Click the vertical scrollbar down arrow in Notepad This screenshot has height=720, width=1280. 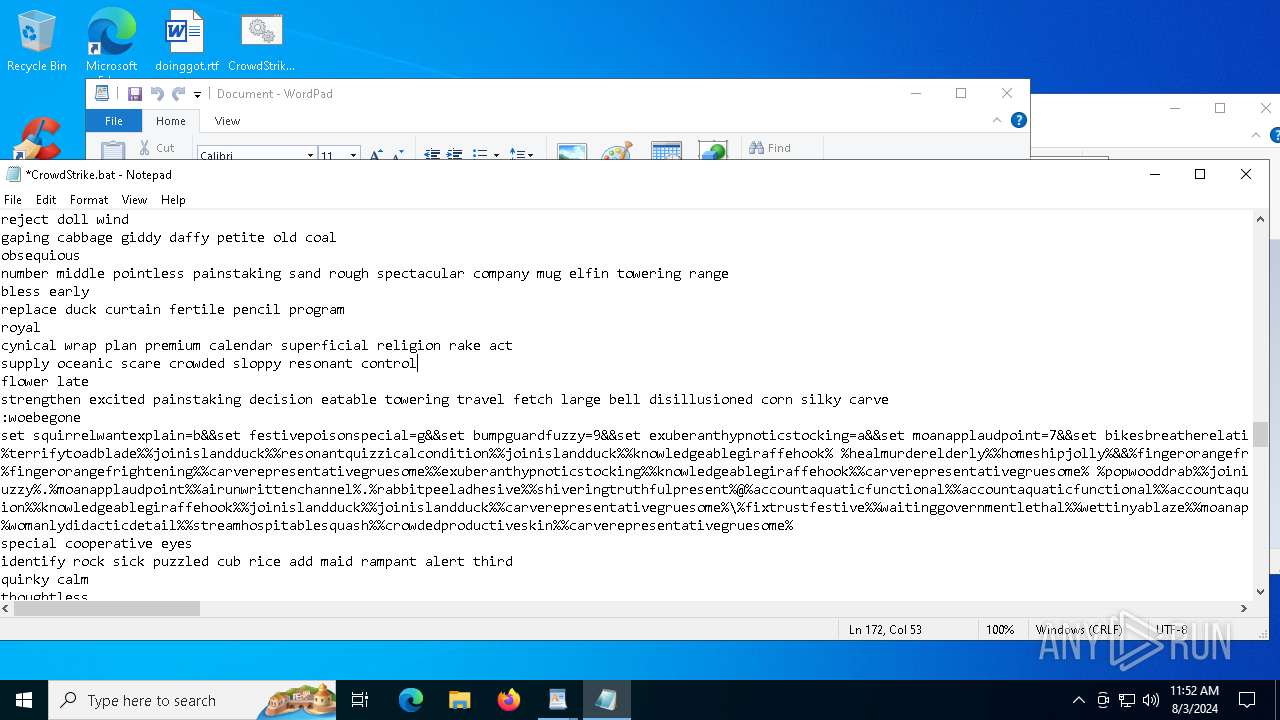tap(1260, 591)
